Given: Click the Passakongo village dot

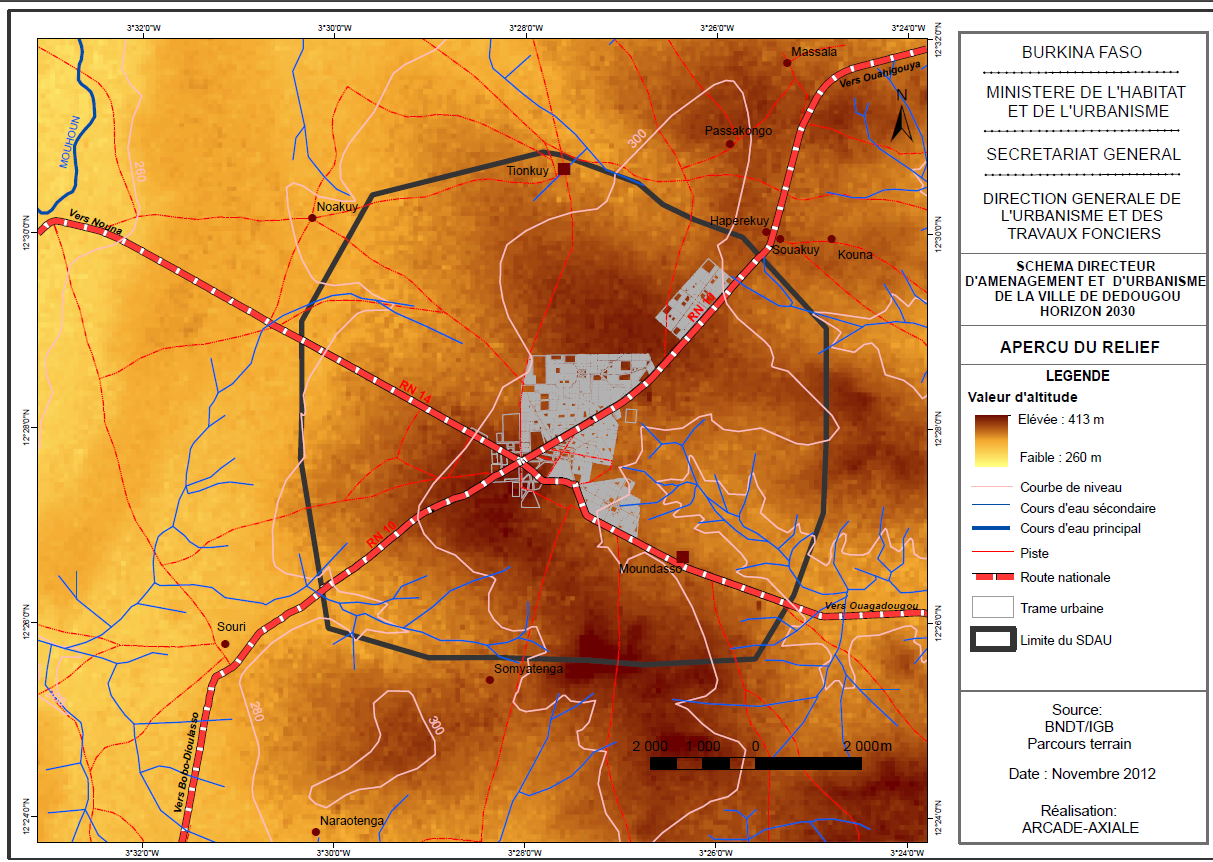Looking at the screenshot, I should (731, 144).
